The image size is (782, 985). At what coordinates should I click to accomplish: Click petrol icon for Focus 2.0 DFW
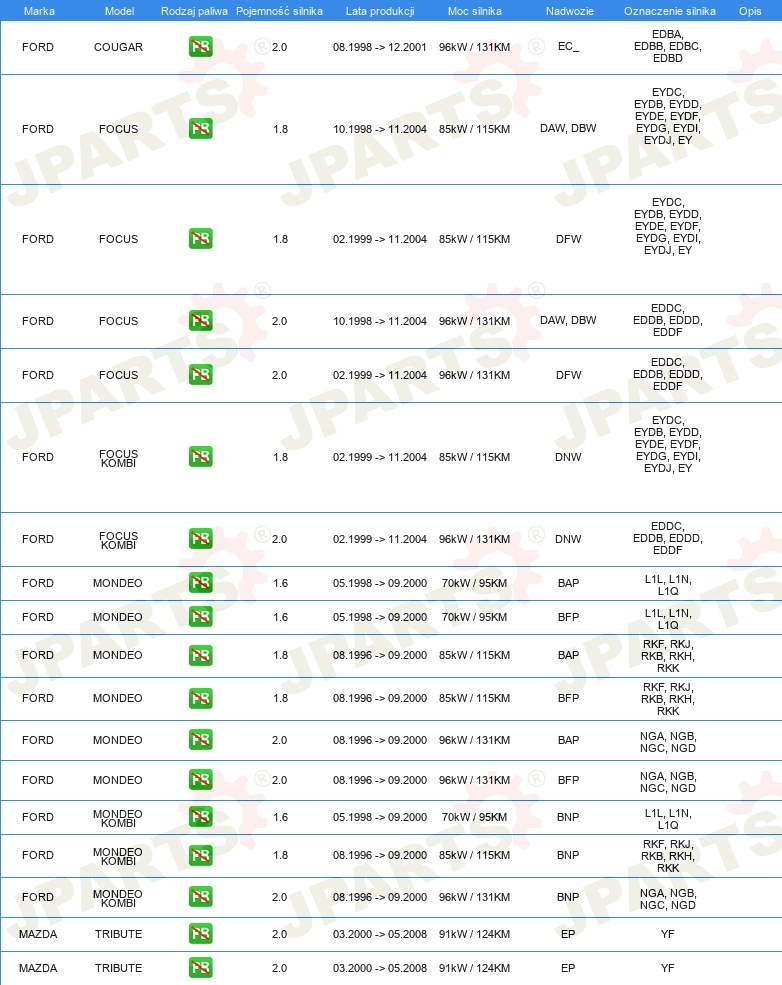pos(200,374)
